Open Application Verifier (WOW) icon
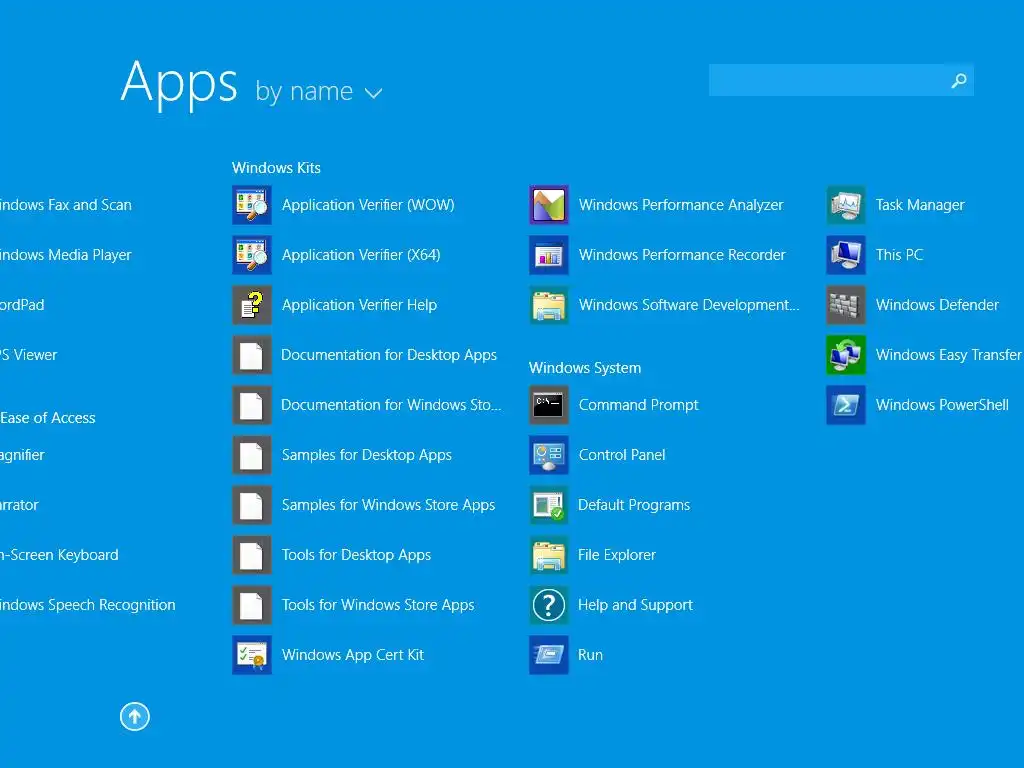 pos(251,205)
